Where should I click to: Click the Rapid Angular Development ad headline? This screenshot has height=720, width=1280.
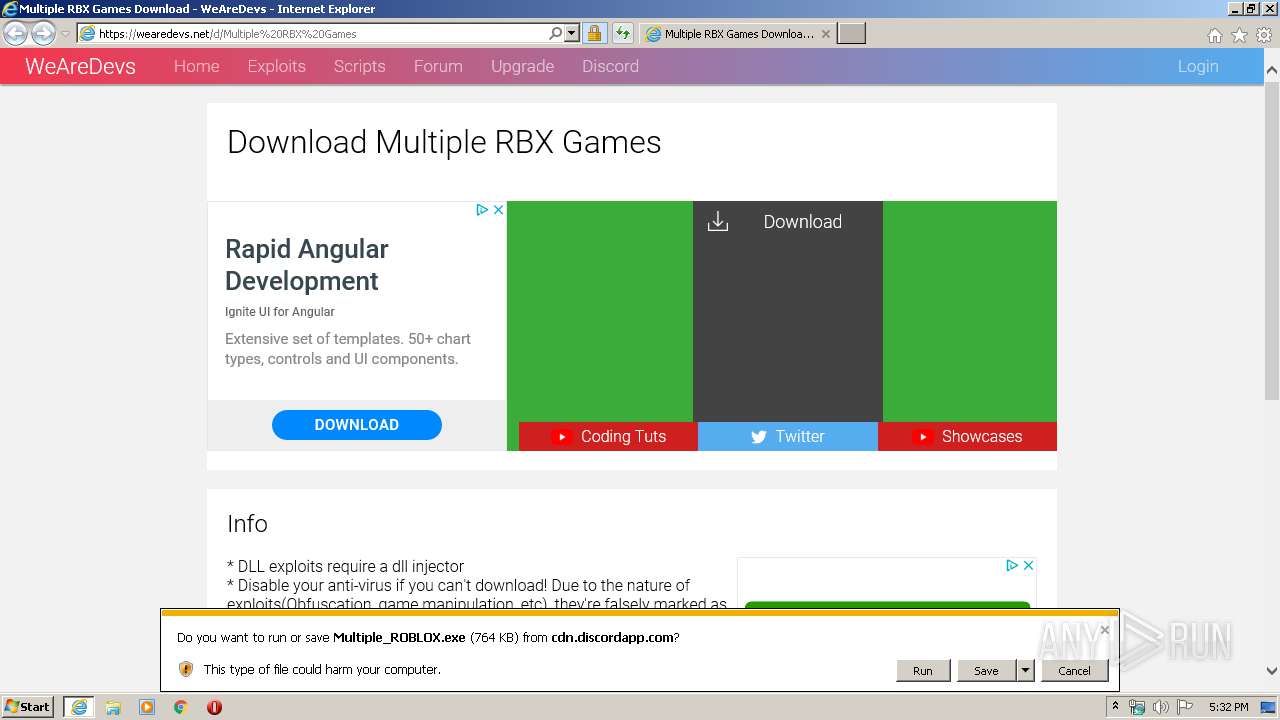(x=307, y=265)
